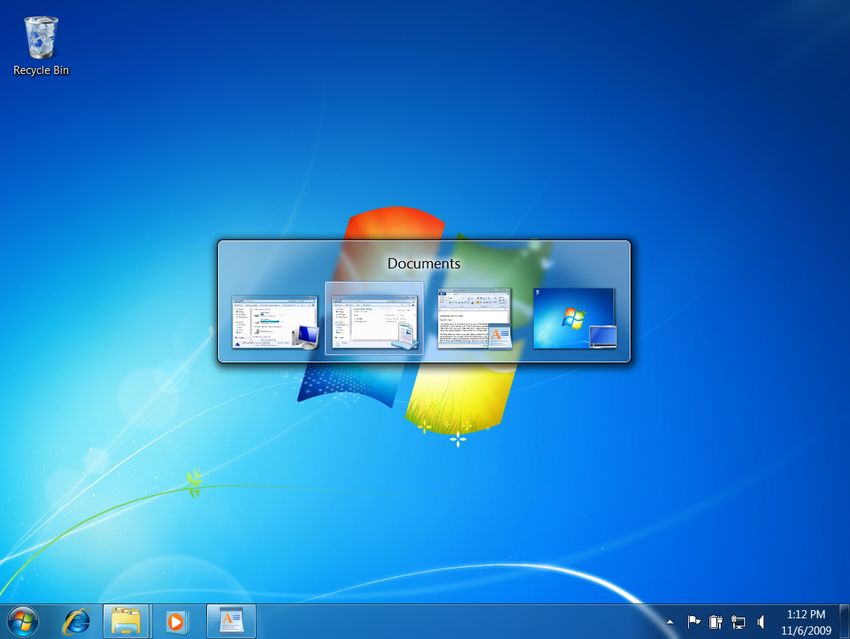Launch Windows Media Player from taskbar
The height and width of the screenshot is (639, 850).
click(x=176, y=622)
